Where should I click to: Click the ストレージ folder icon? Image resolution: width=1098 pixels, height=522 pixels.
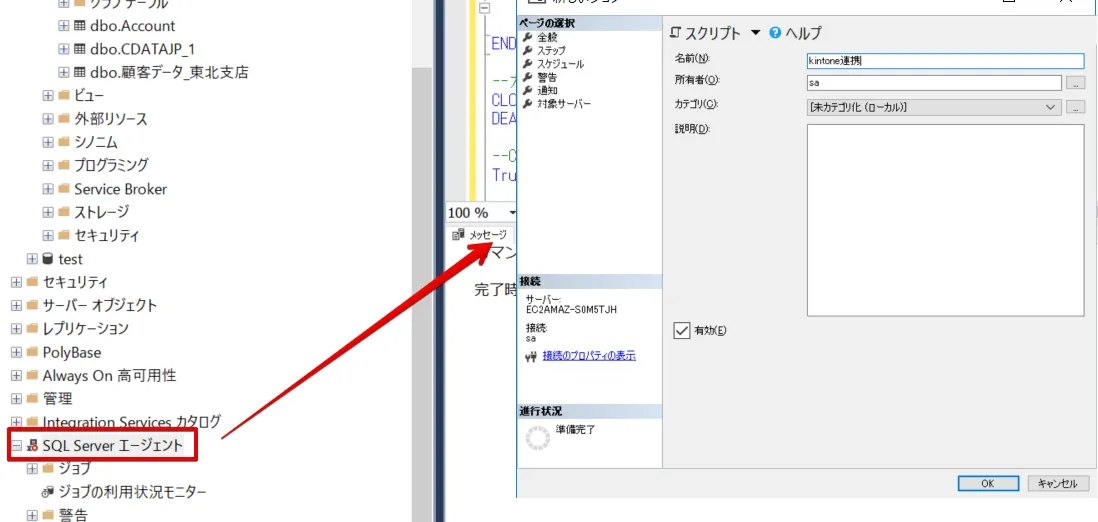click(64, 212)
